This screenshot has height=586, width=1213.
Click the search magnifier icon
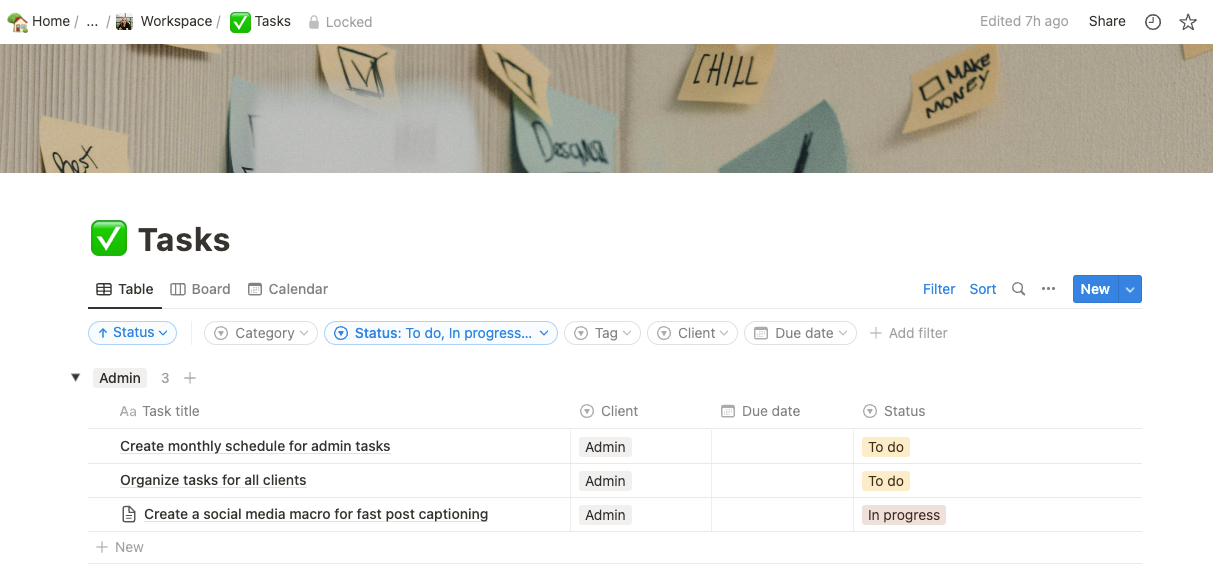pos(1018,289)
